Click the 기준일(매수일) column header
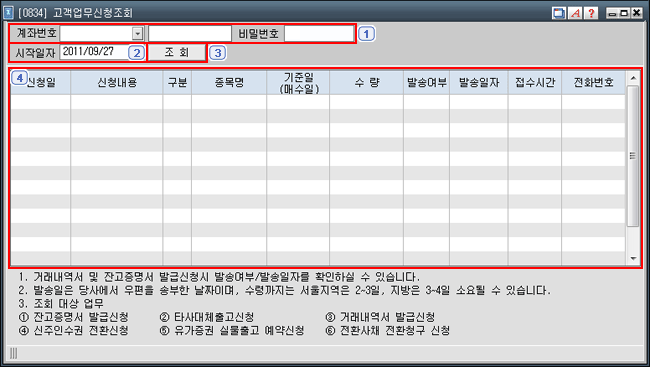This screenshot has width=650, height=367. click(x=298, y=83)
